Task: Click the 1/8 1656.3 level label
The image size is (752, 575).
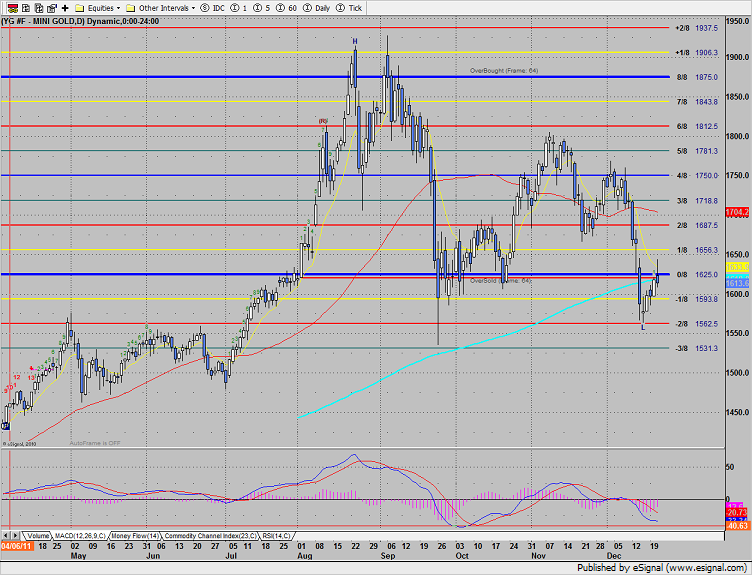Action: coord(697,250)
